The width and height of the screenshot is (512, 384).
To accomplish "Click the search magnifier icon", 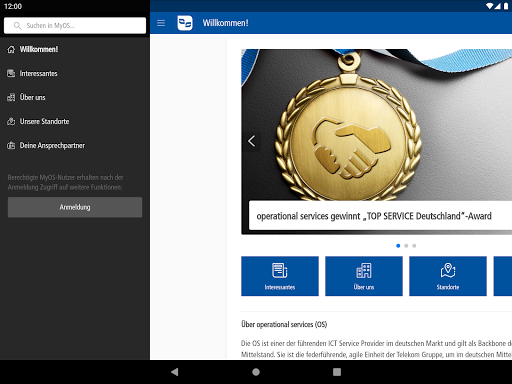I will (x=17, y=26).
